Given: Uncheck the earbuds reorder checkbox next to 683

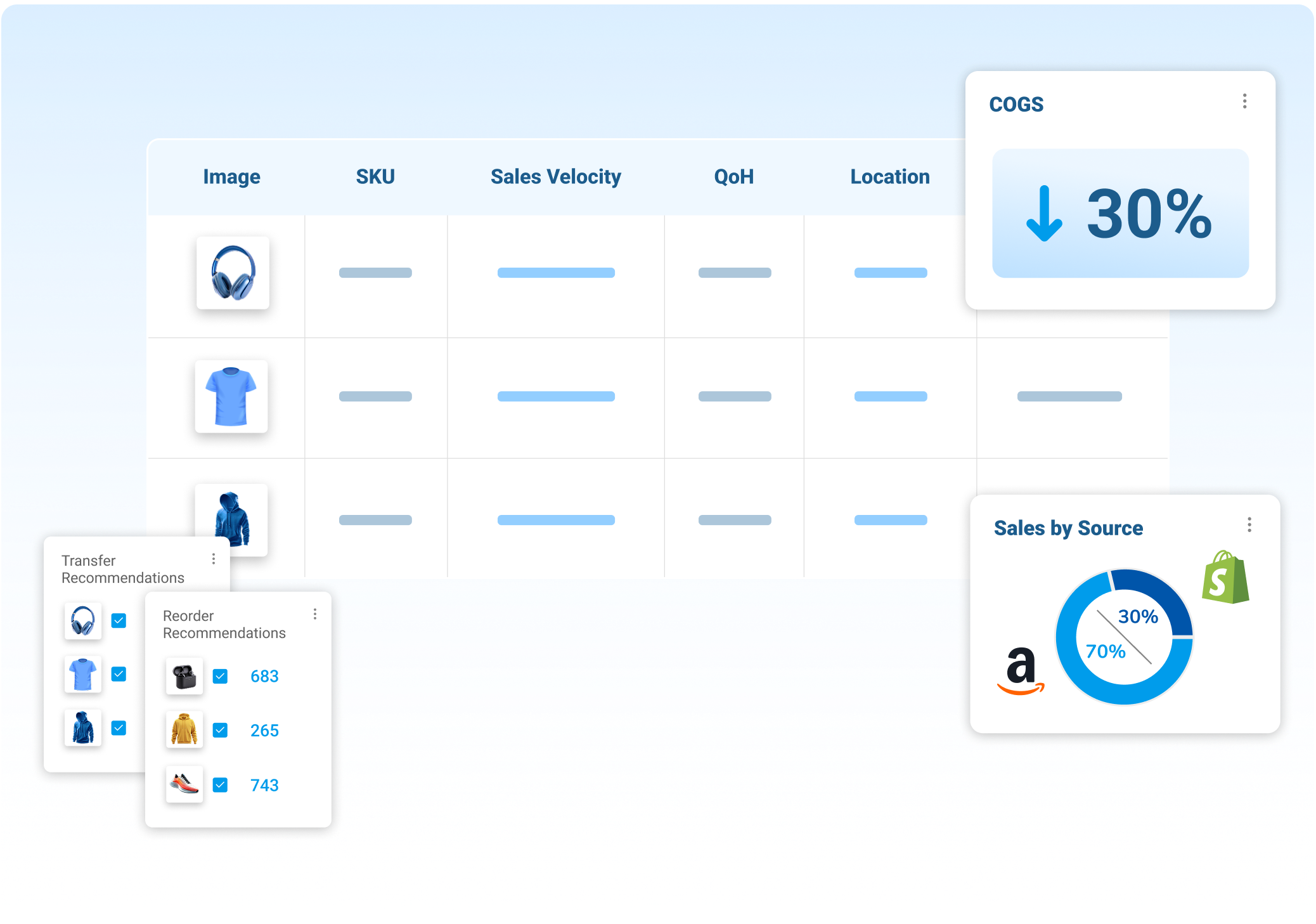Looking at the screenshot, I should tap(220, 676).
